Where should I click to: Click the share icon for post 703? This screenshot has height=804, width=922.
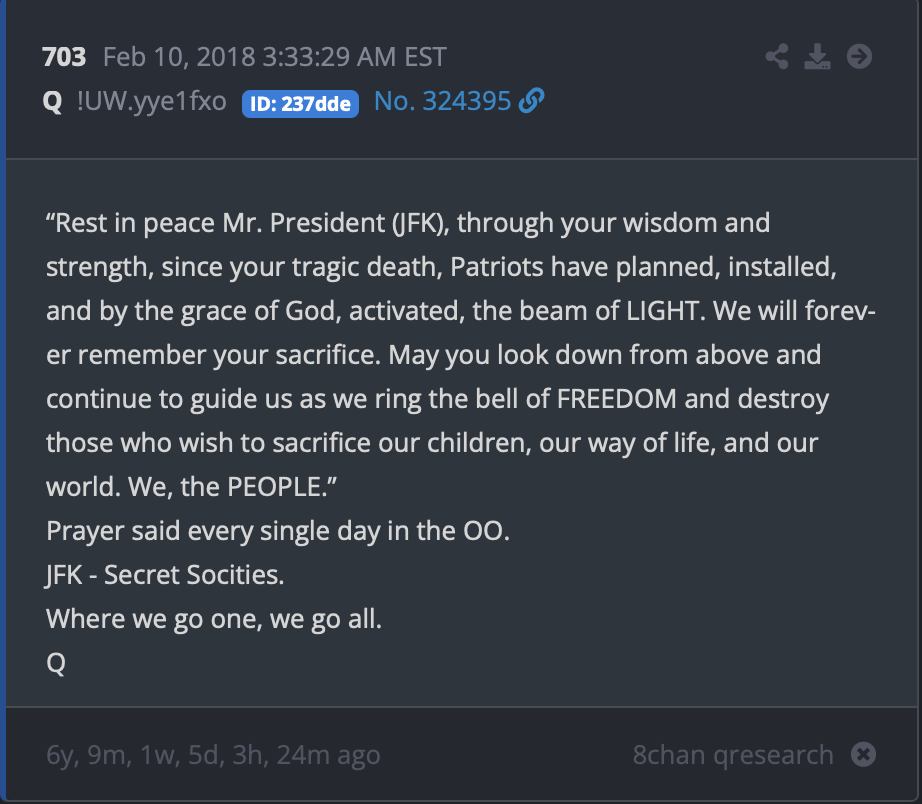(777, 57)
